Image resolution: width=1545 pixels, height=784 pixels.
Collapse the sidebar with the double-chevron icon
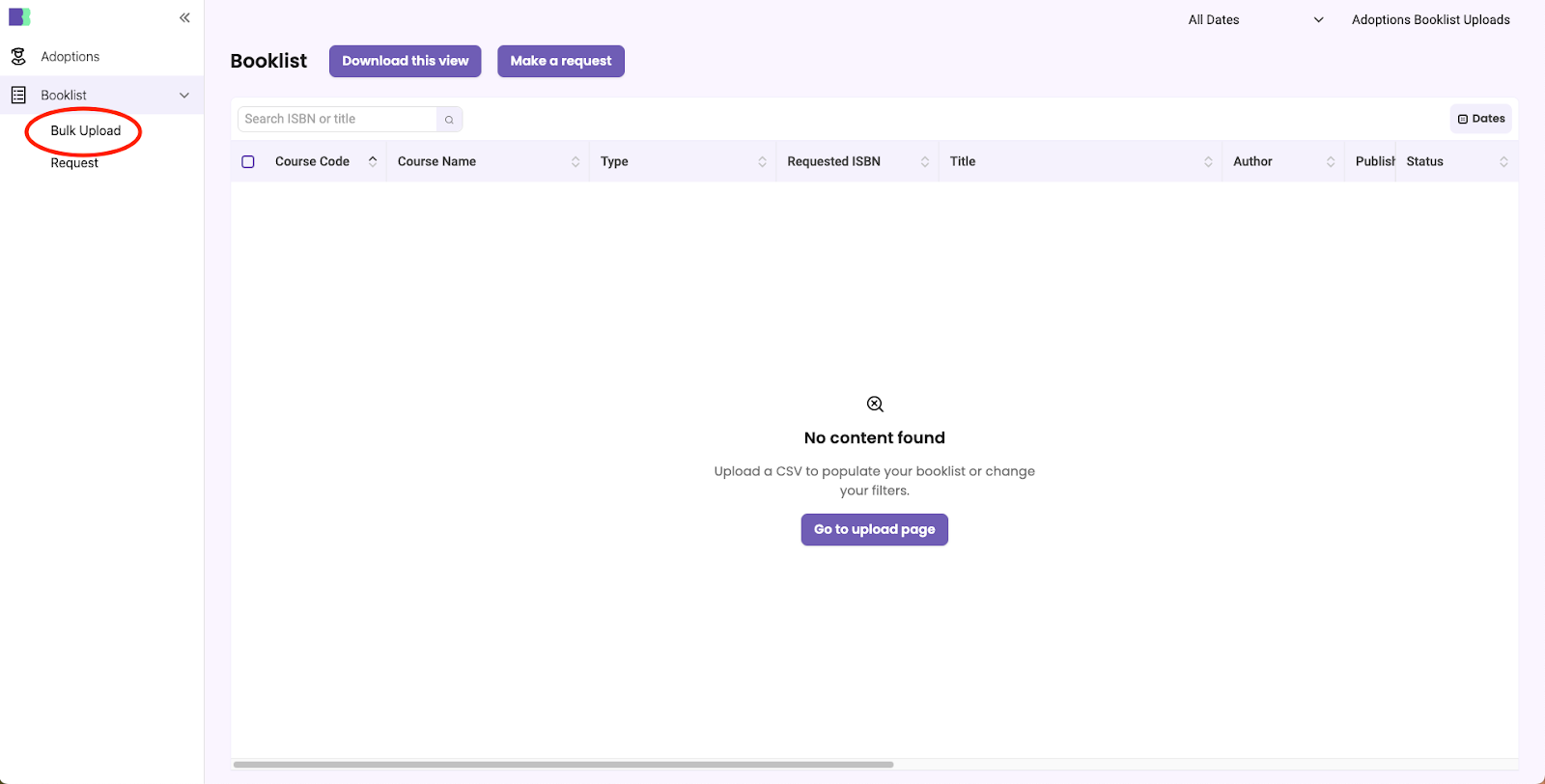(184, 17)
